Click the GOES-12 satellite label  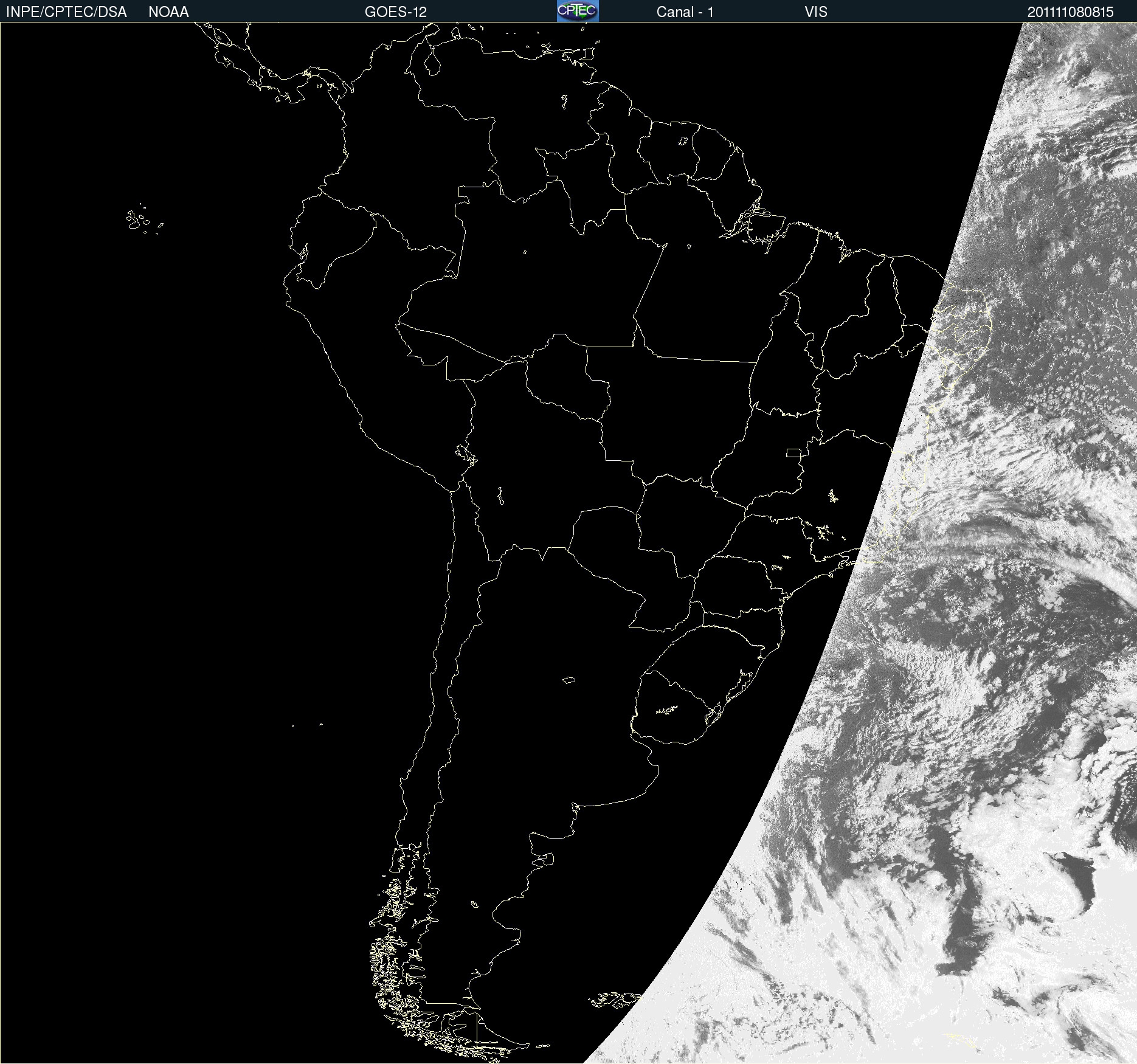click(396, 12)
